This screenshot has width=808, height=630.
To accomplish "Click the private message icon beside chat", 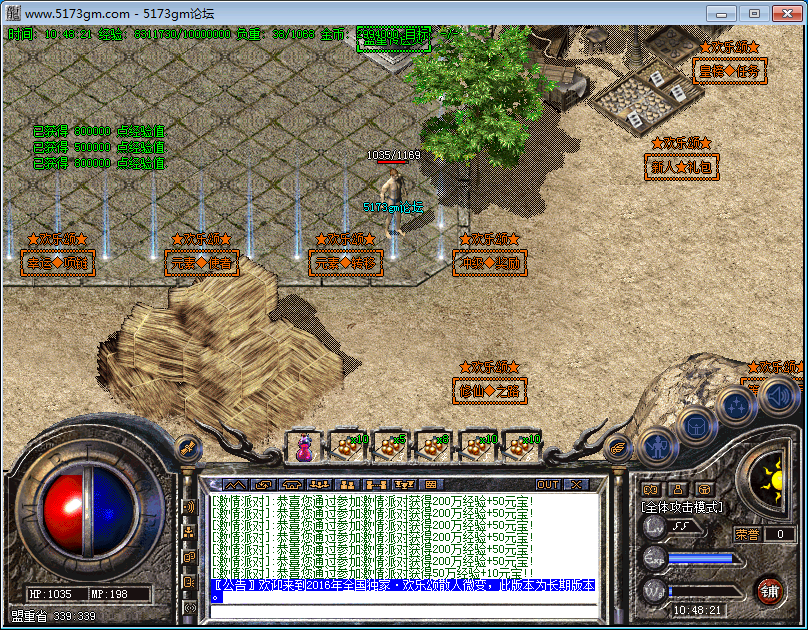I will pos(189,582).
